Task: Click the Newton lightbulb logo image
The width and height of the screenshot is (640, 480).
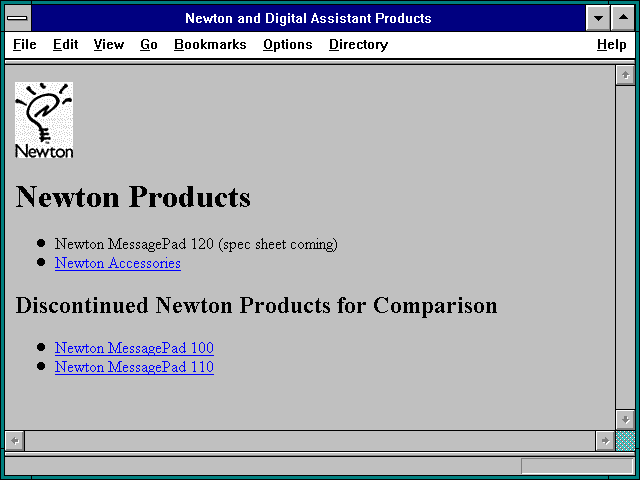Action: tap(44, 120)
